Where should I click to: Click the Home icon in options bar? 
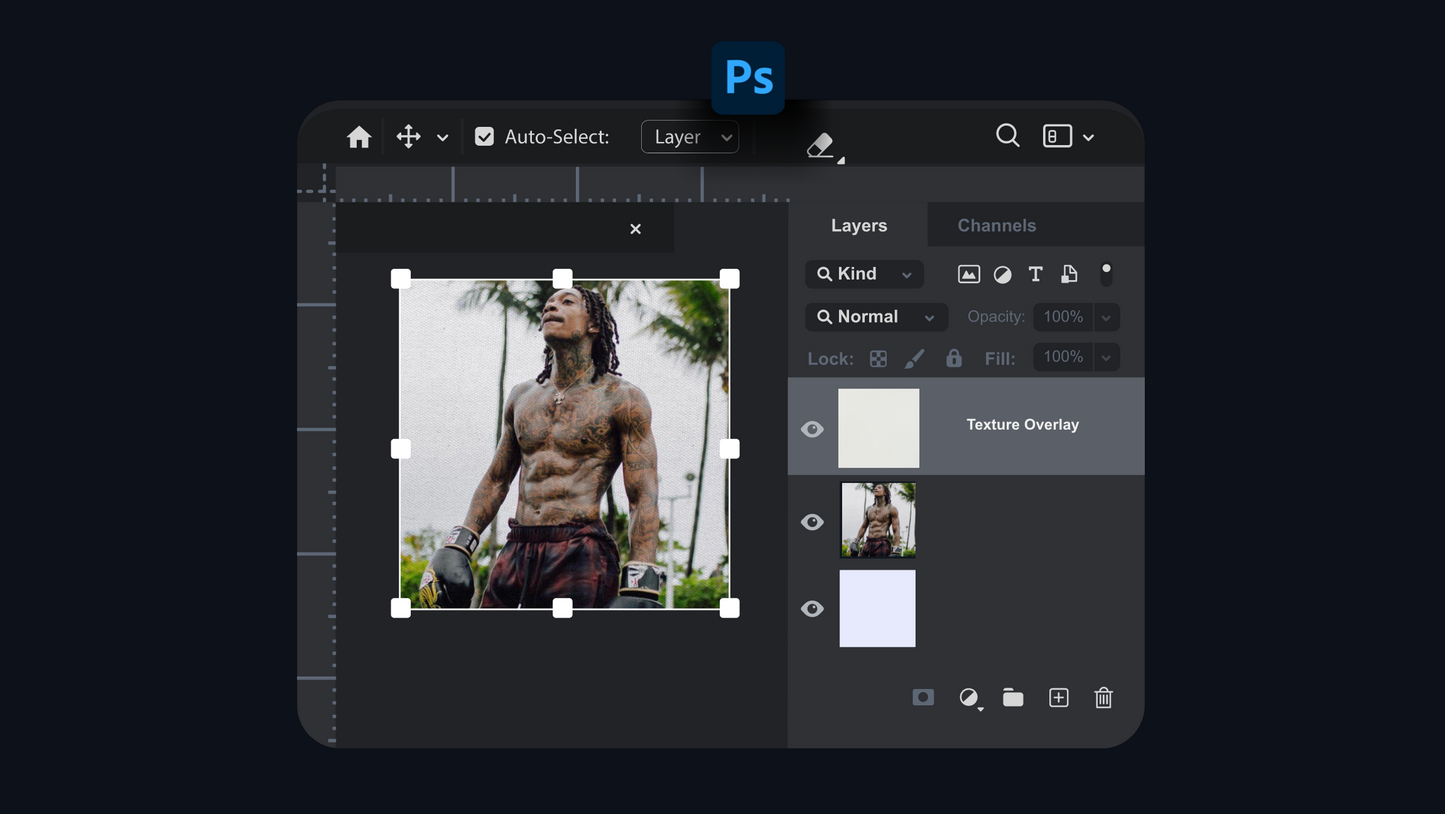(x=359, y=137)
